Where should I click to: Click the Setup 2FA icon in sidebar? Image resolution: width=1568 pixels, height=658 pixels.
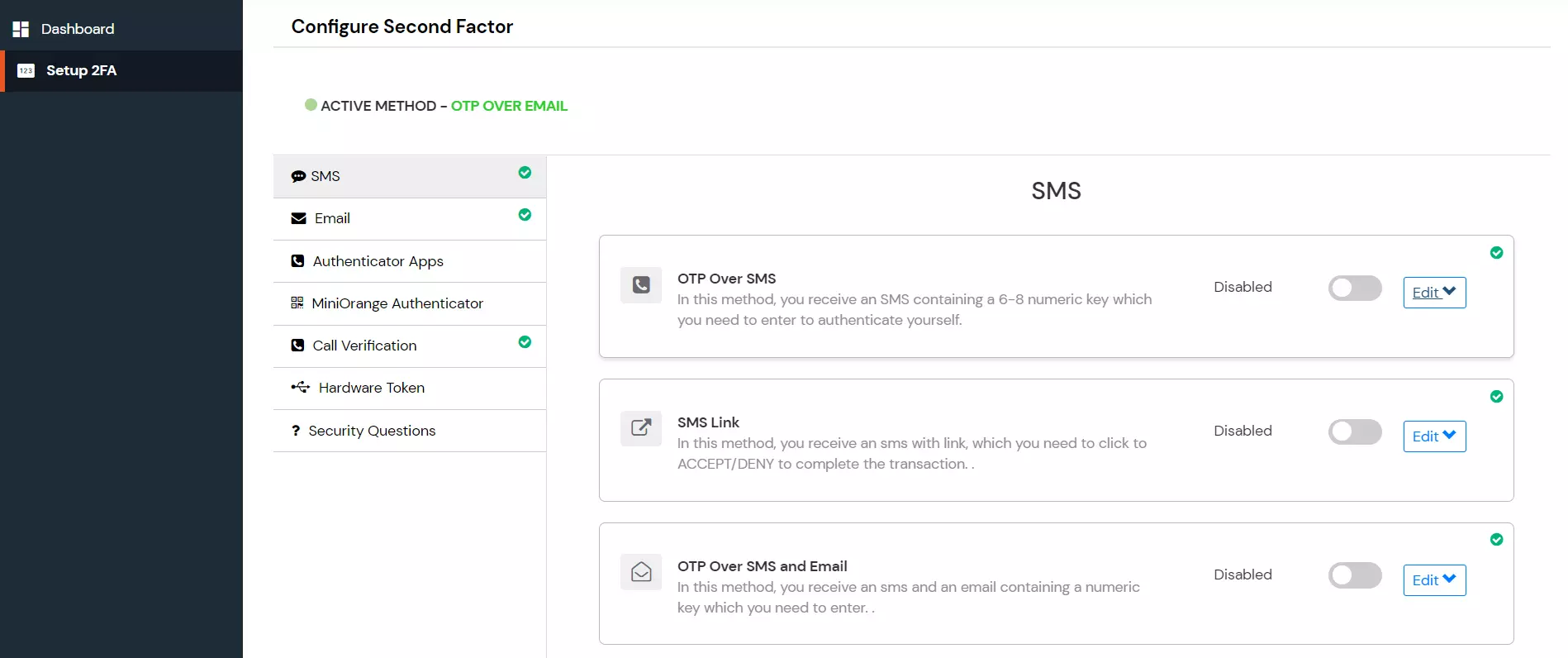click(x=26, y=71)
